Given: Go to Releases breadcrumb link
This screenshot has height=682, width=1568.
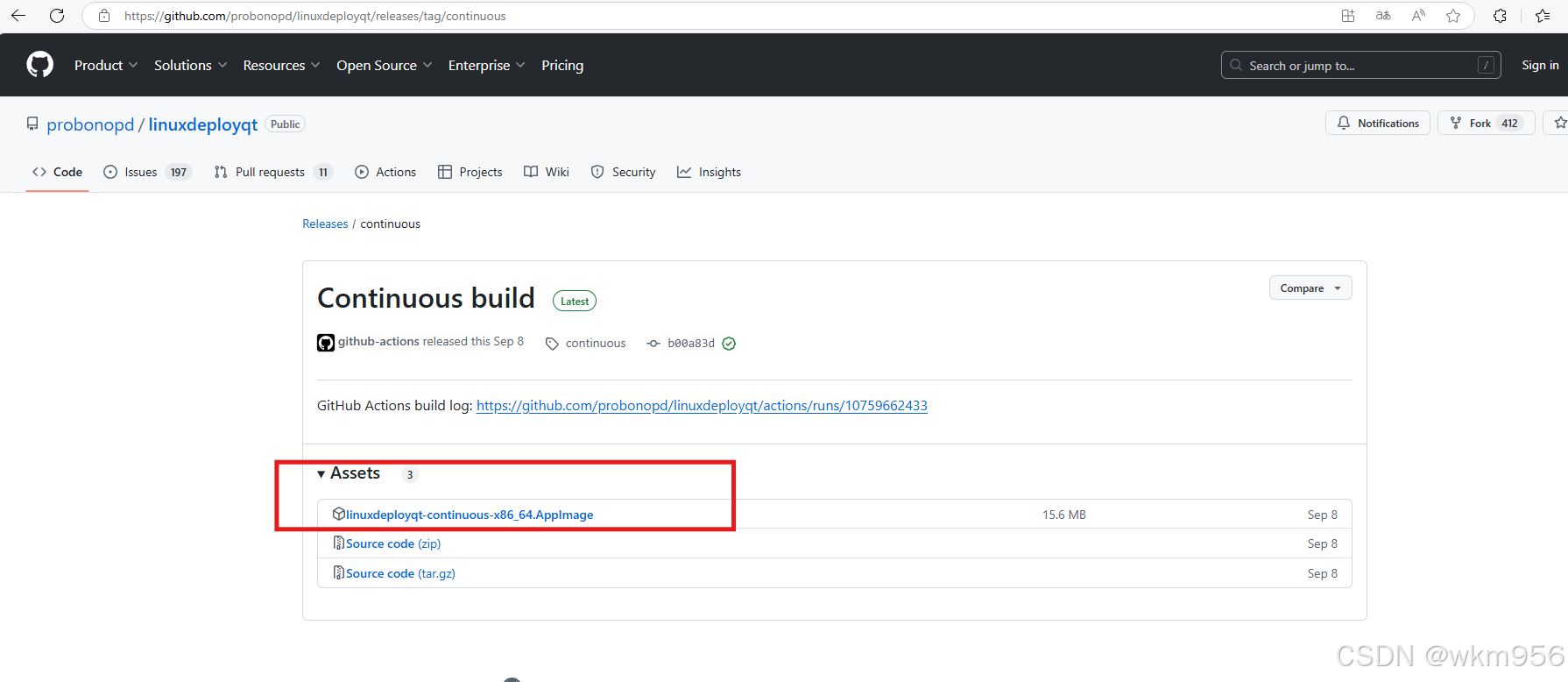Looking at the screenshot, I should pyautogui.click(x=325, y=224).
